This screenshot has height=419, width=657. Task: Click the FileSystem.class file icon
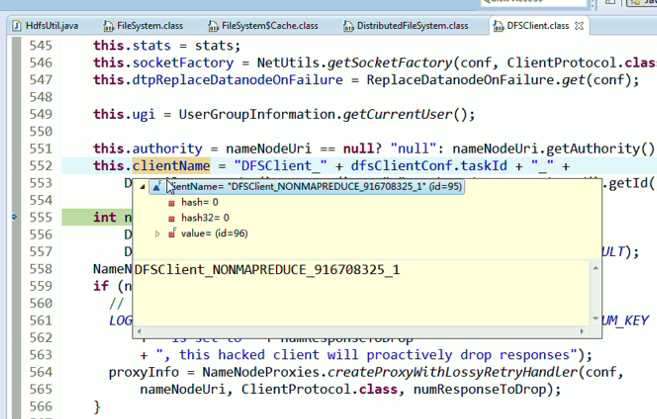(x=109, y=26)
